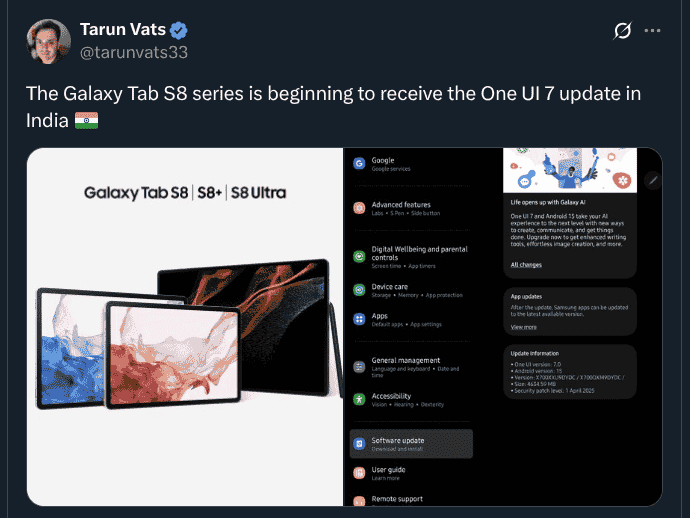Select the Software update menu entry
This screenshot has height=518, width=690.
click(411, 444)
